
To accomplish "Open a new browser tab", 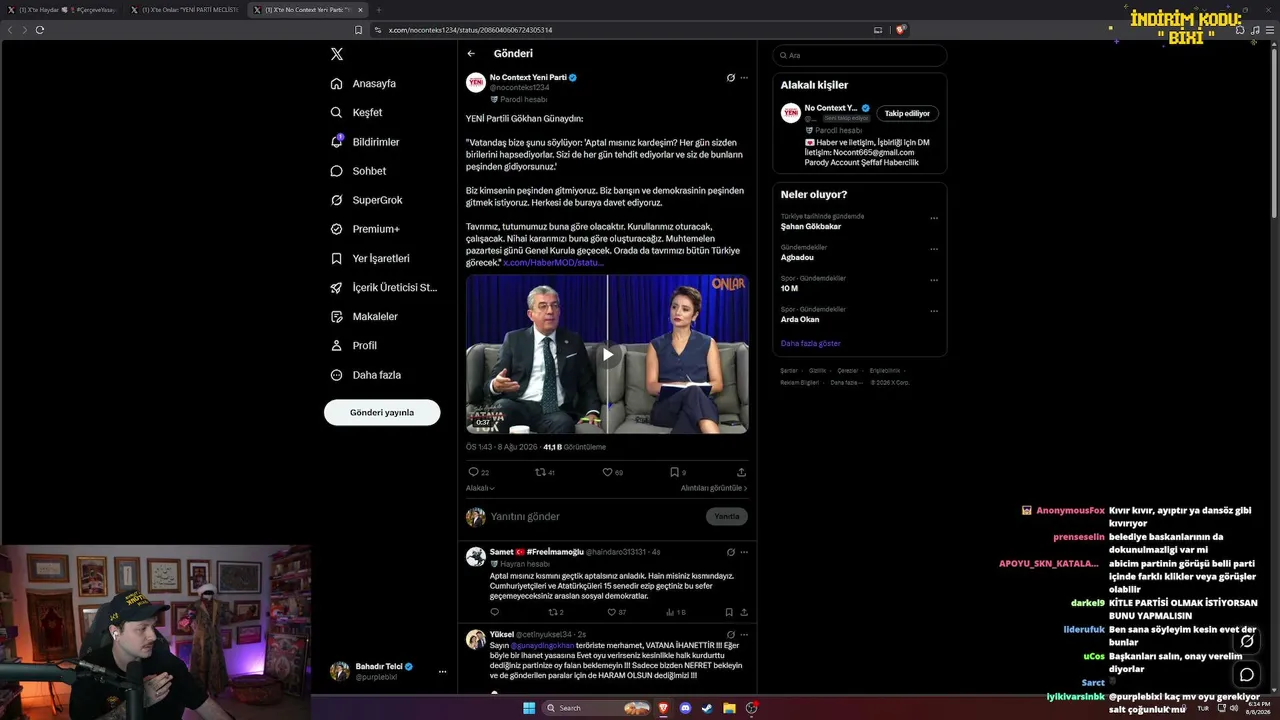I will tap(379, 10).
